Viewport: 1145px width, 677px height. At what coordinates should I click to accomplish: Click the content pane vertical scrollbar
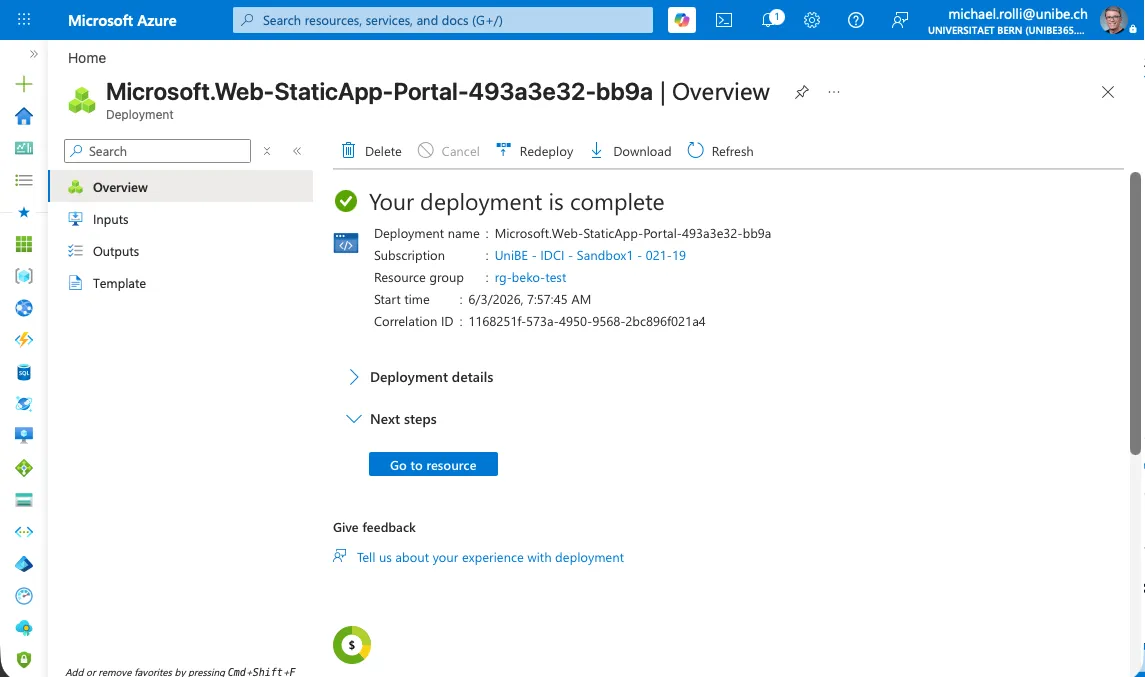pyautogui.click(x=1135, y=314)
